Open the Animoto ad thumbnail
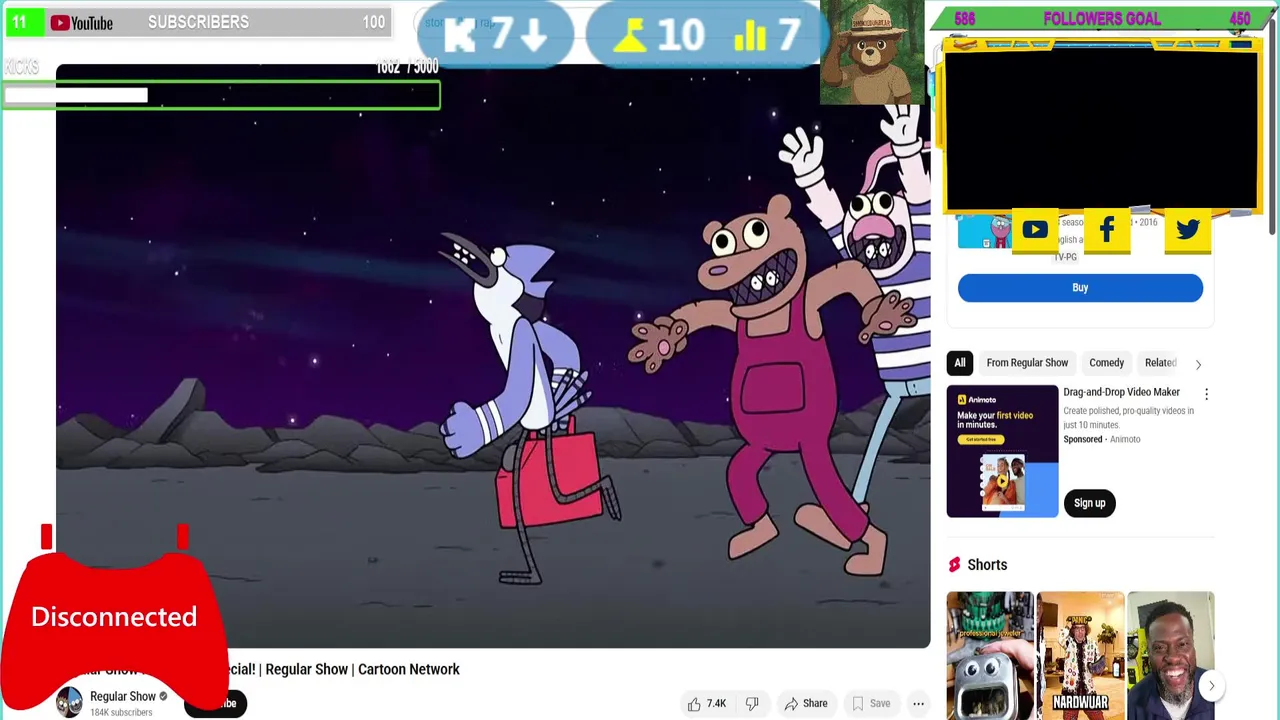 (1002, 451)
